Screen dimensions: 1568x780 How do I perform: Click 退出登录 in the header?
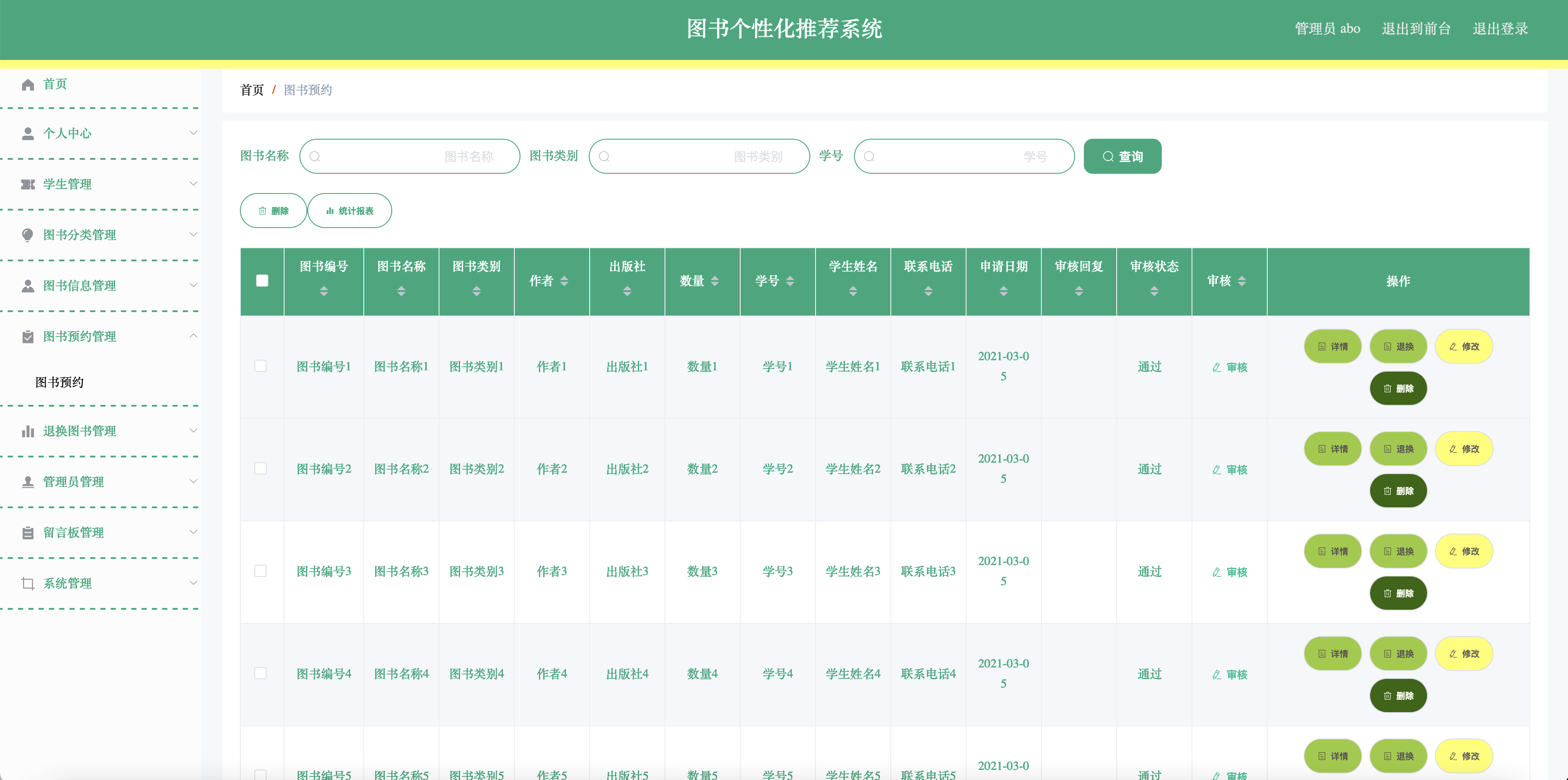(1501, 28)
